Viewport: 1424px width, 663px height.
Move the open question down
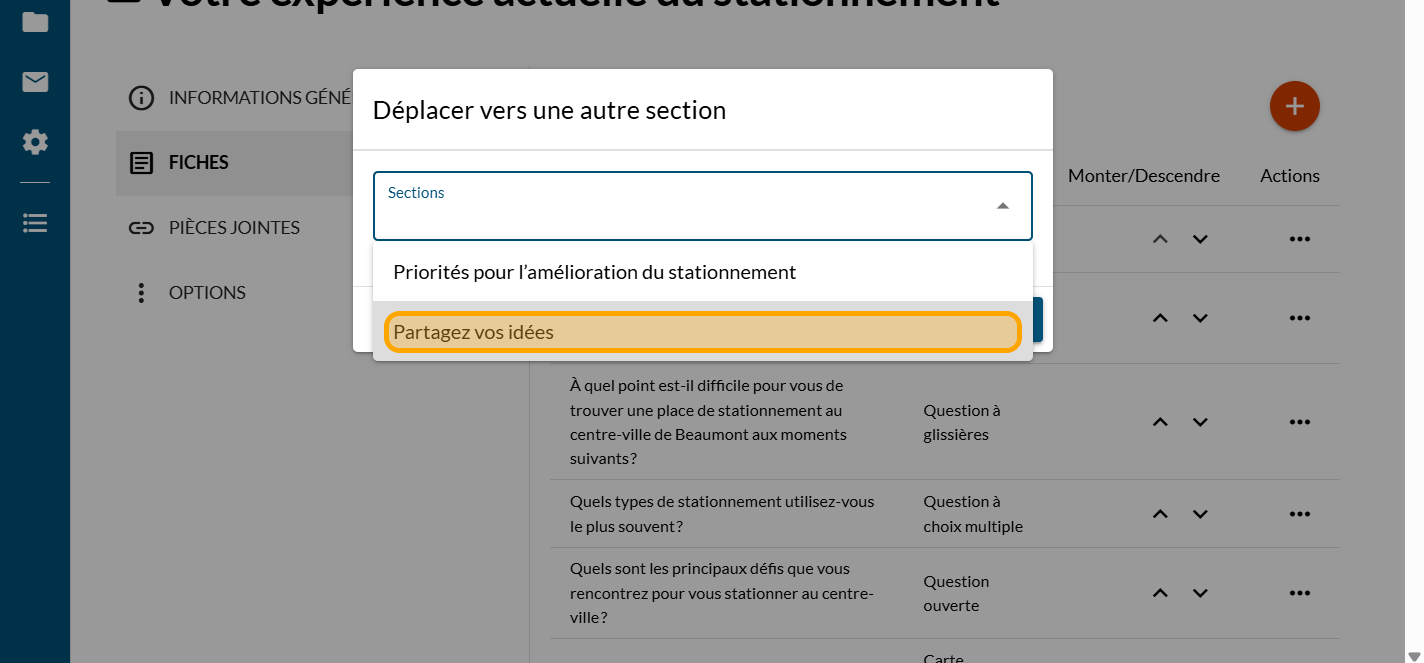click(1200, 593)
